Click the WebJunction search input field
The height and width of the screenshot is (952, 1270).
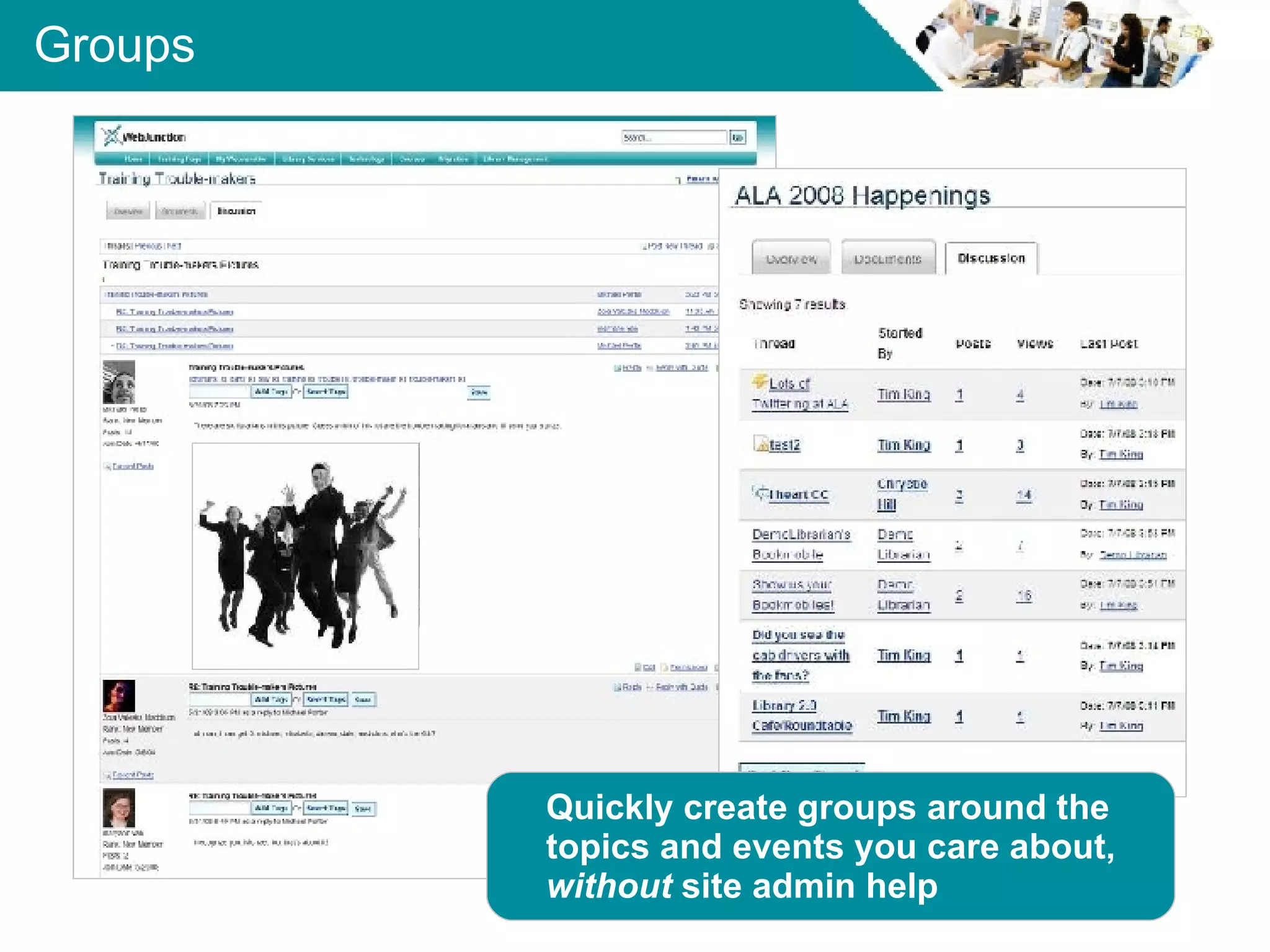673,138
